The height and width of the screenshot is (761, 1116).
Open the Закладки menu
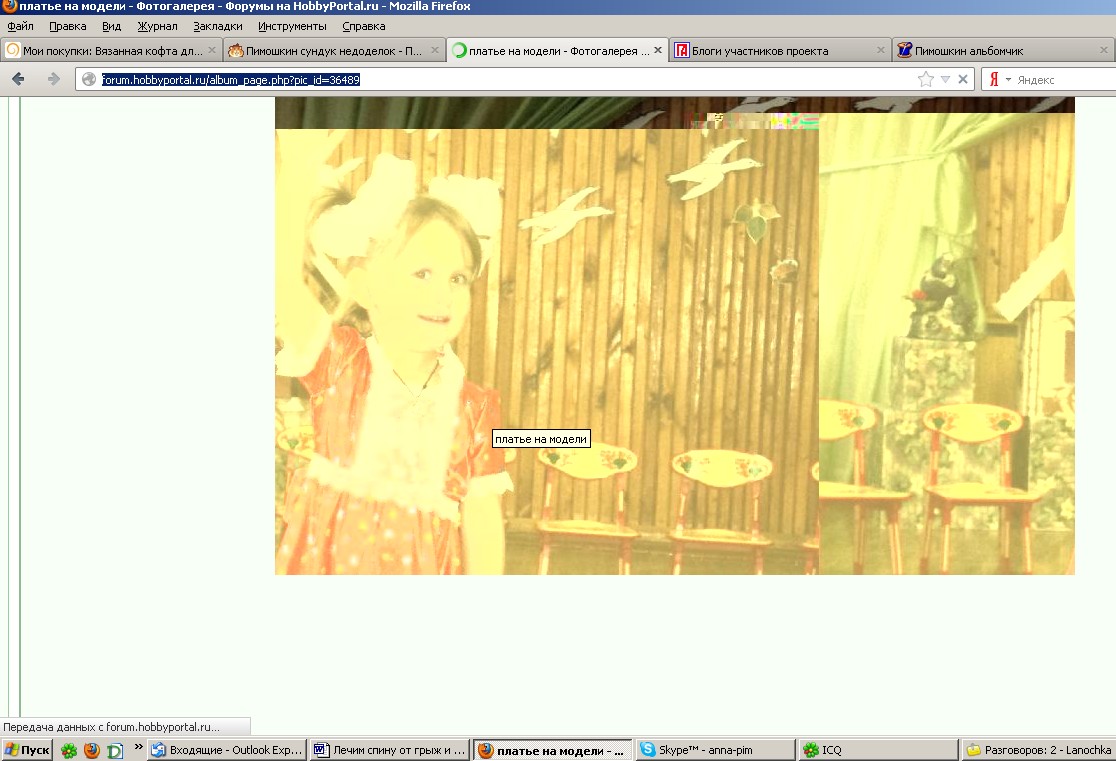point(217,26)
